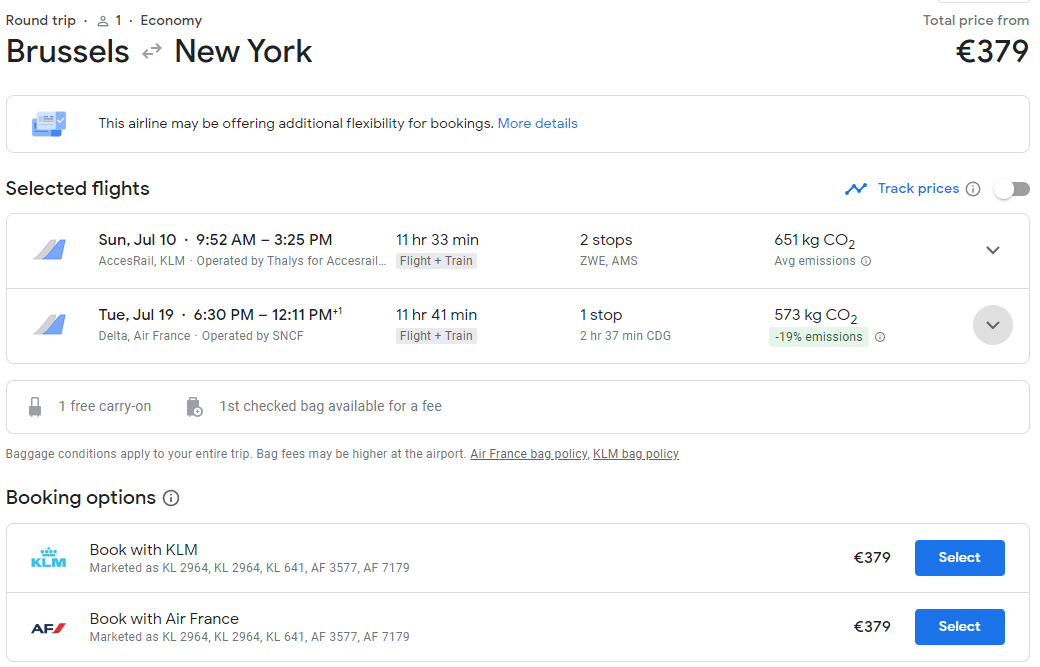Screen dimensions: 1040x667
Task: Click the carry-on luggage icon
Action: point(36,407)
